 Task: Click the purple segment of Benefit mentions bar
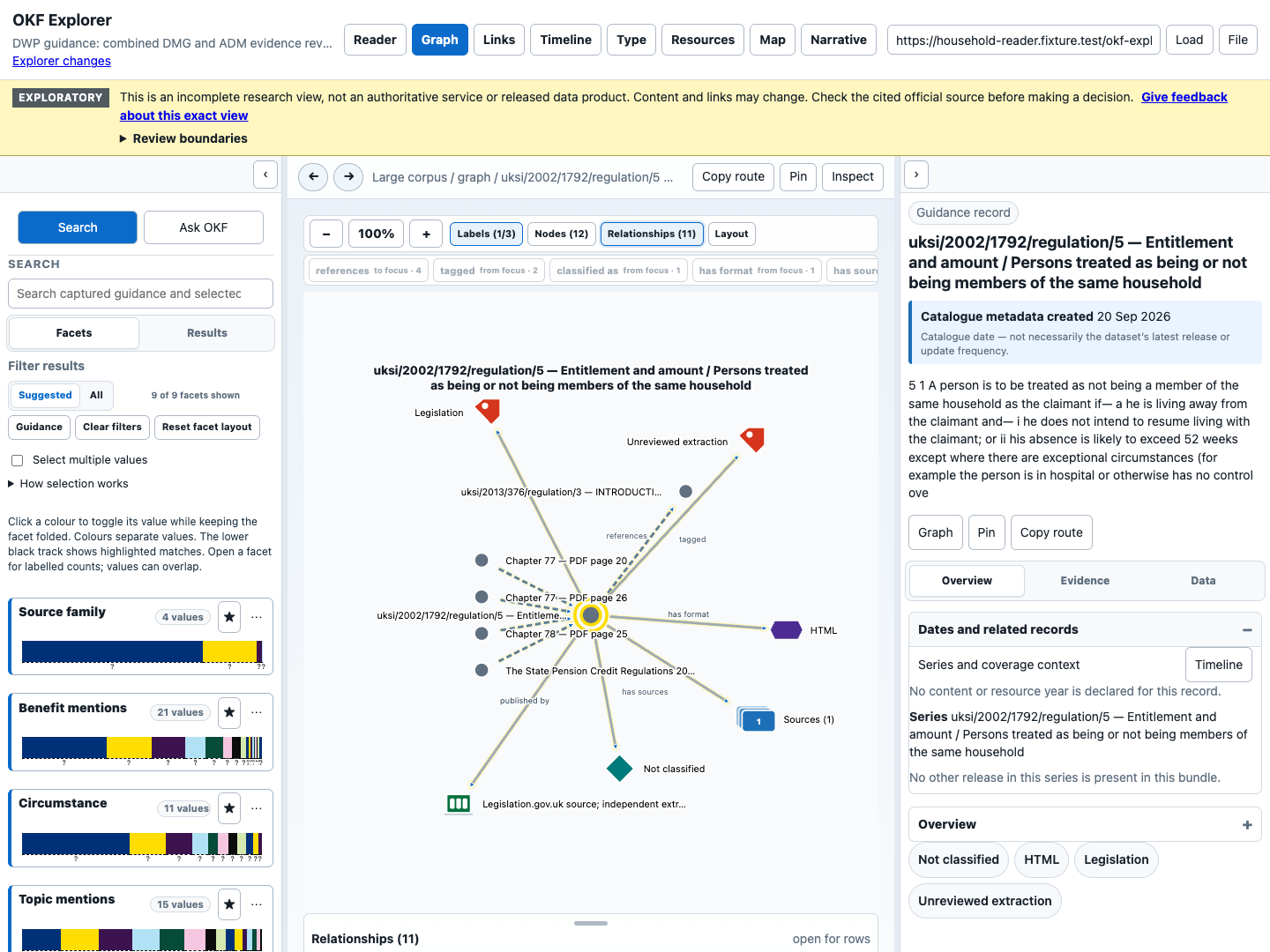tap(168, 747)
